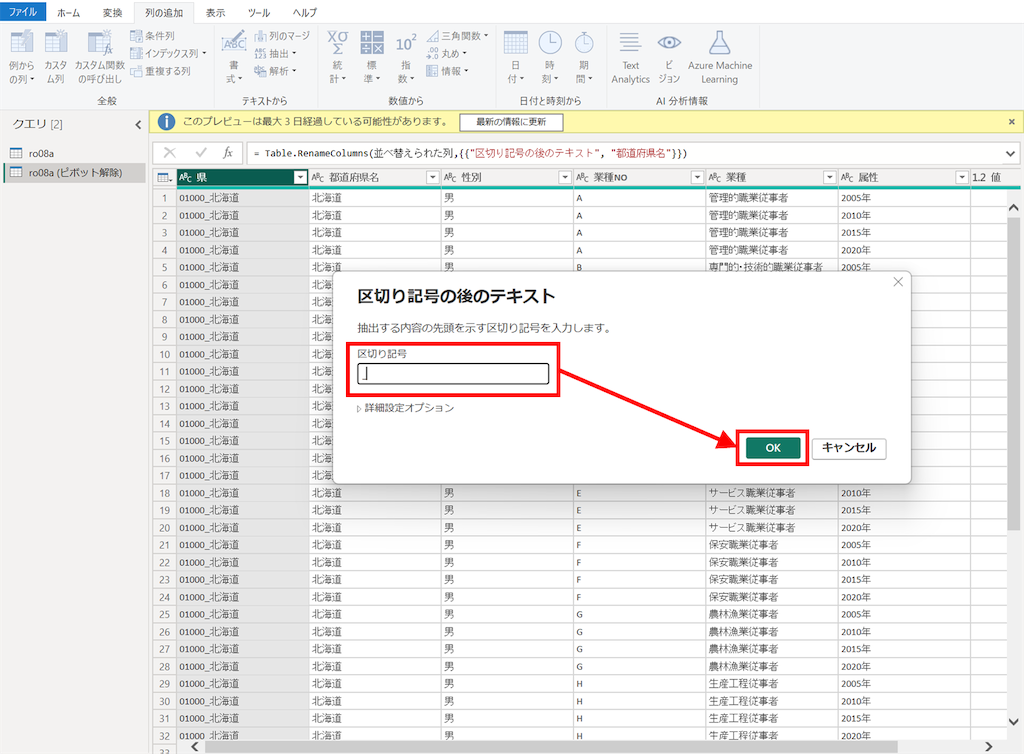
Task: Click the Statistics (統計) sigma icon
Action: click(338, 42)
